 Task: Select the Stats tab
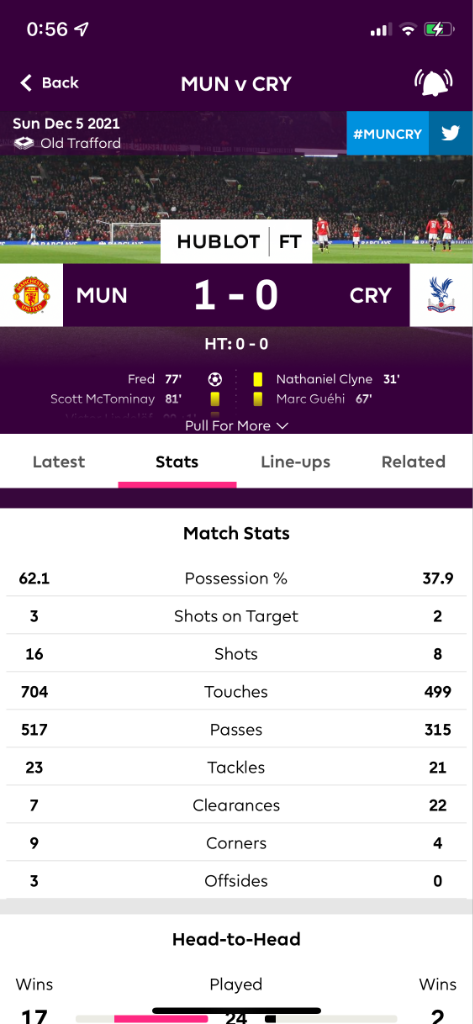pos(177,462)
